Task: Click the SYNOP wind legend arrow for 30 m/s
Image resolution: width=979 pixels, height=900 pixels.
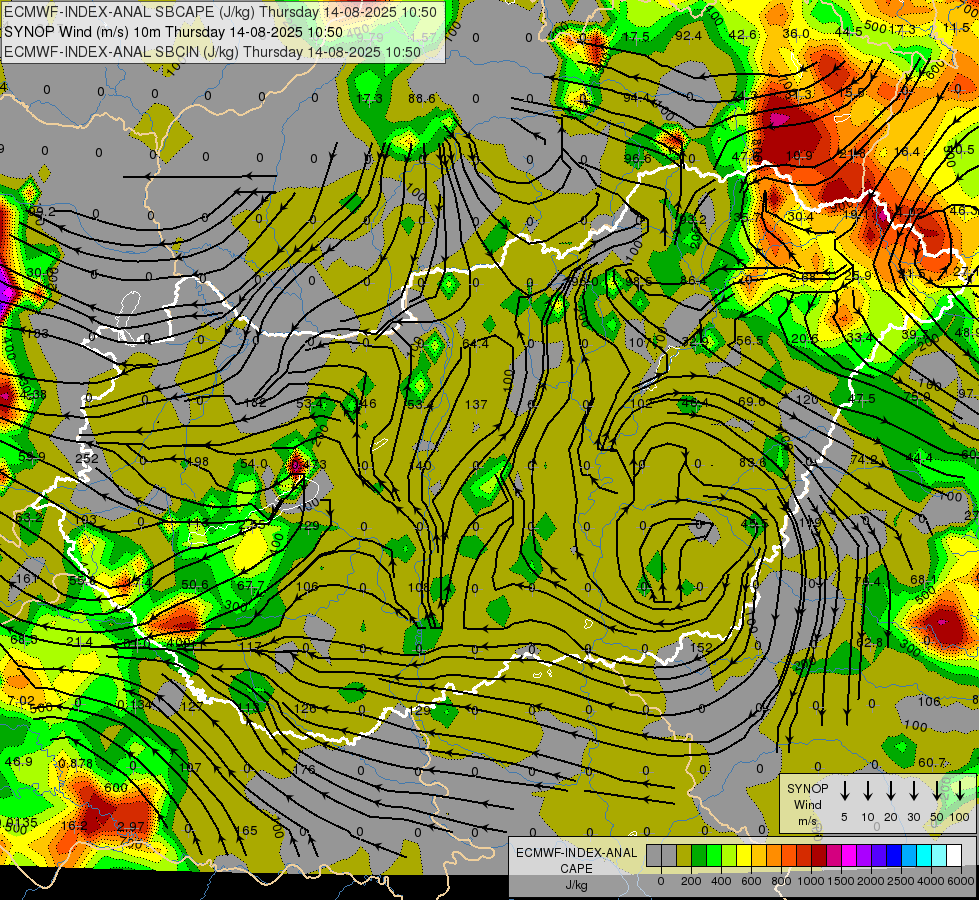Action: (914, 791)
